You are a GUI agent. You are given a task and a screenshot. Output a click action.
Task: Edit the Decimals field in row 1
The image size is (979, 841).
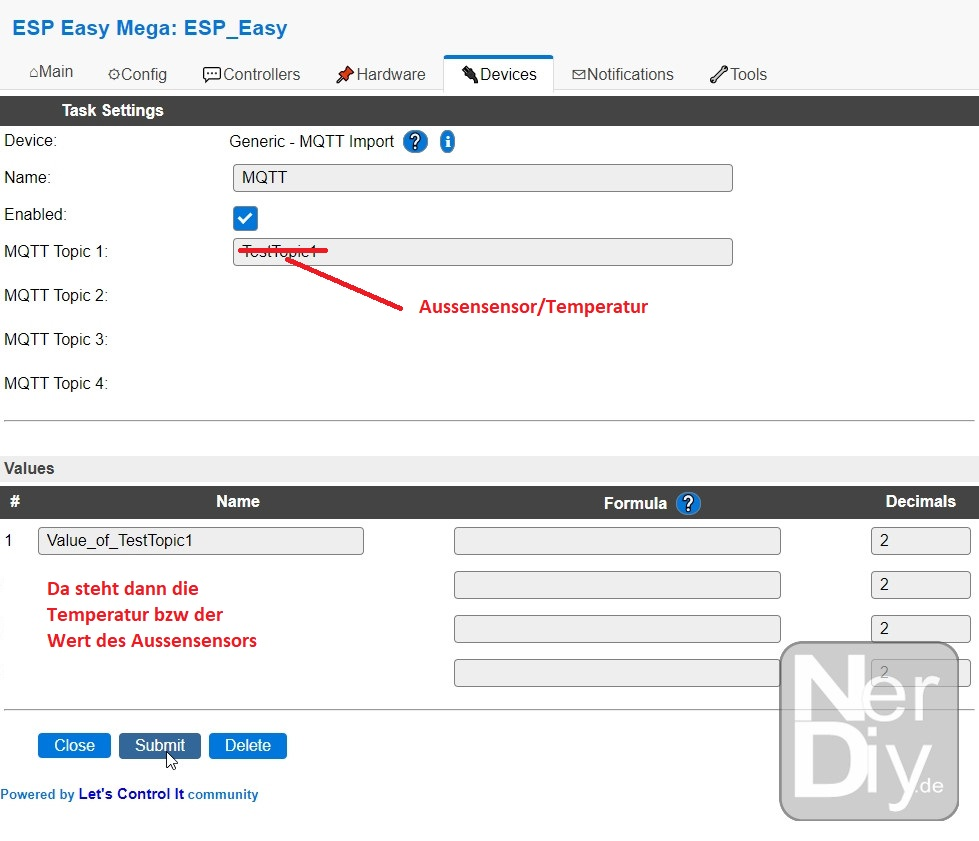920,541
